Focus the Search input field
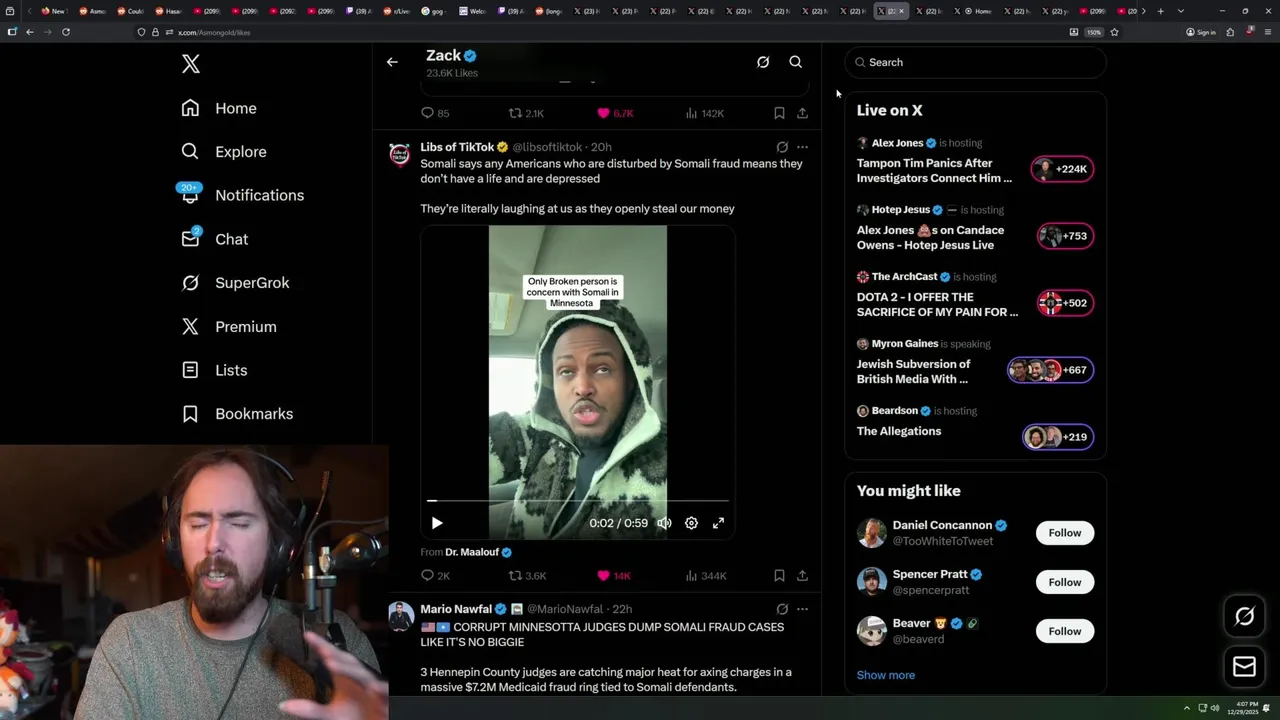This screenshot has width=1280, height=720. point(976,62)
